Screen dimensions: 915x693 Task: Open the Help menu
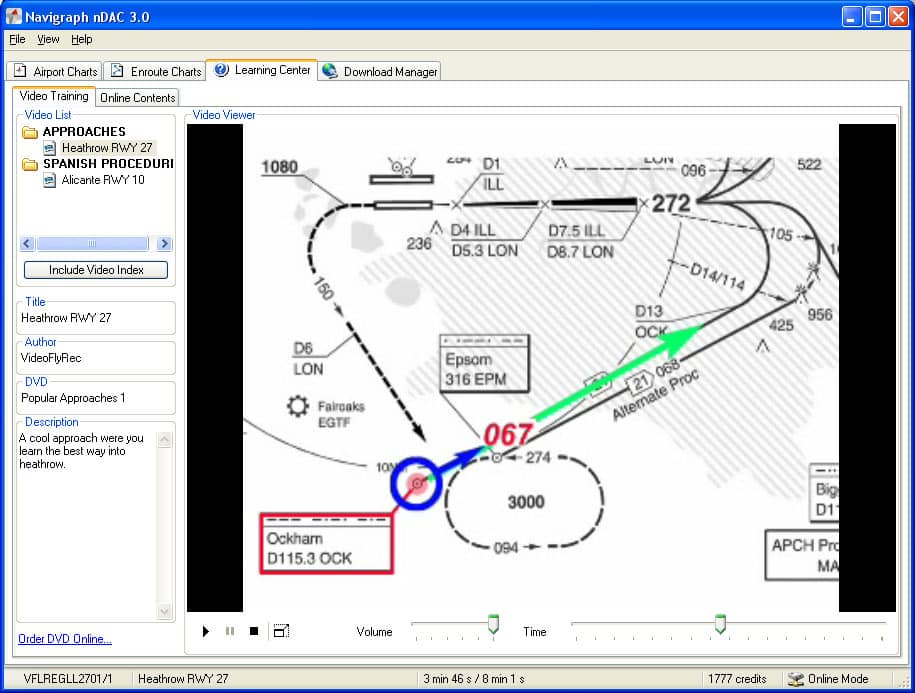coord(82,39)
